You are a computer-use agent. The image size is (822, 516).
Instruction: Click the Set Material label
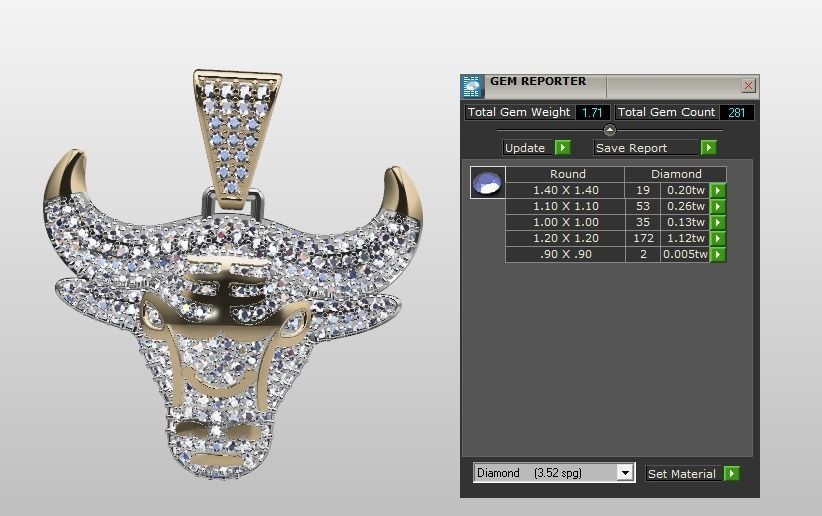click(684, 474)
